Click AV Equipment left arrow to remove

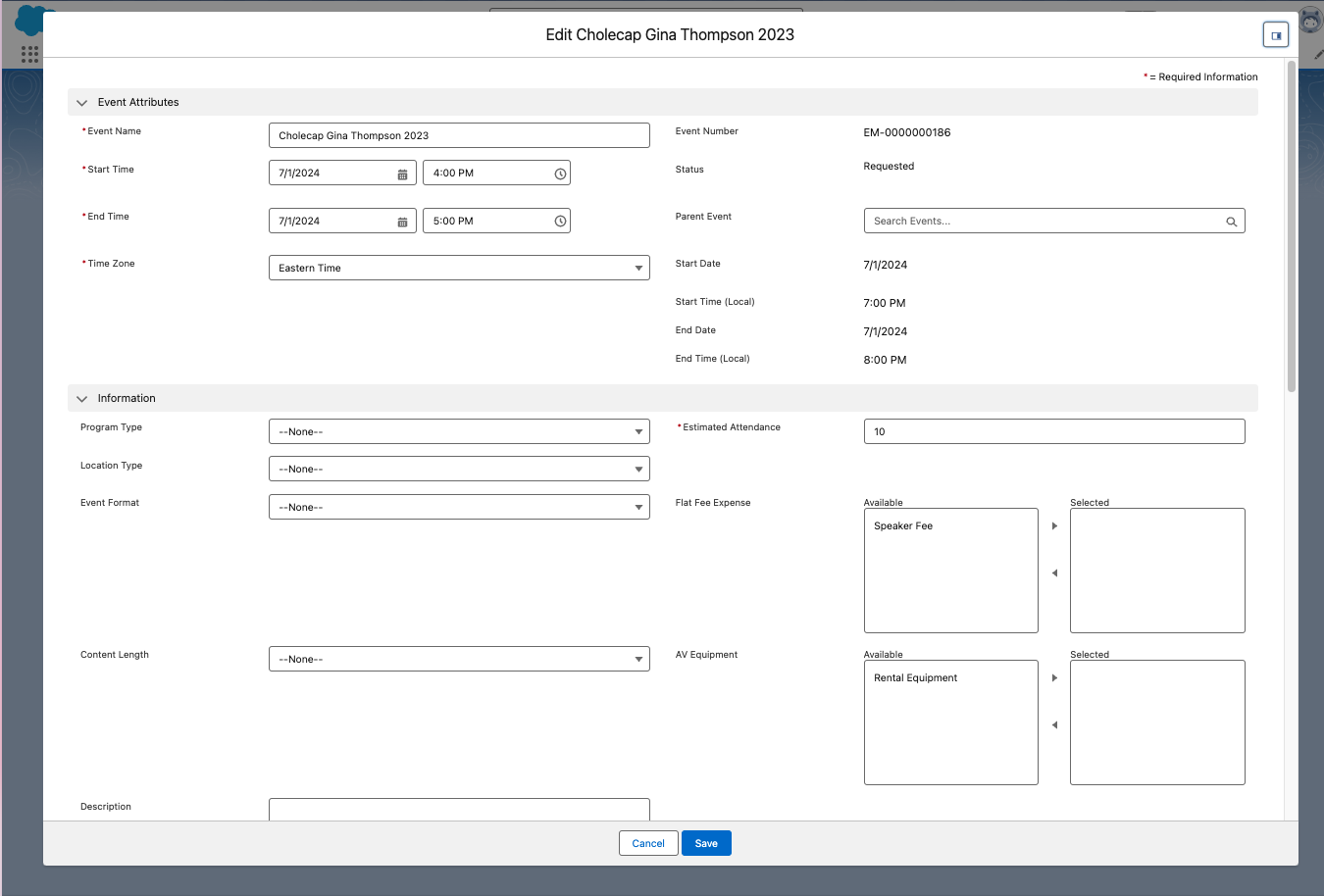coord(1054,725)
